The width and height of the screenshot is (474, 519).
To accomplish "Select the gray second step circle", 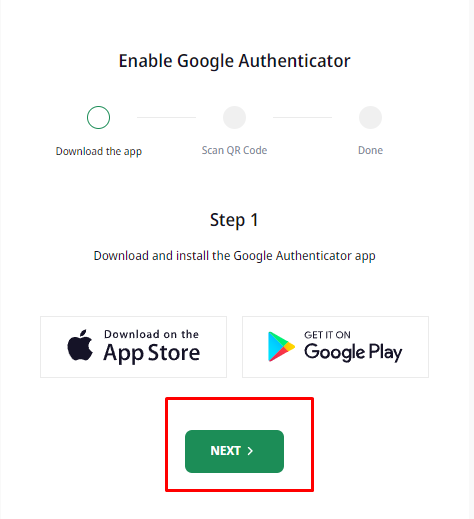I will pyautogui.click(x=234, y=117).
